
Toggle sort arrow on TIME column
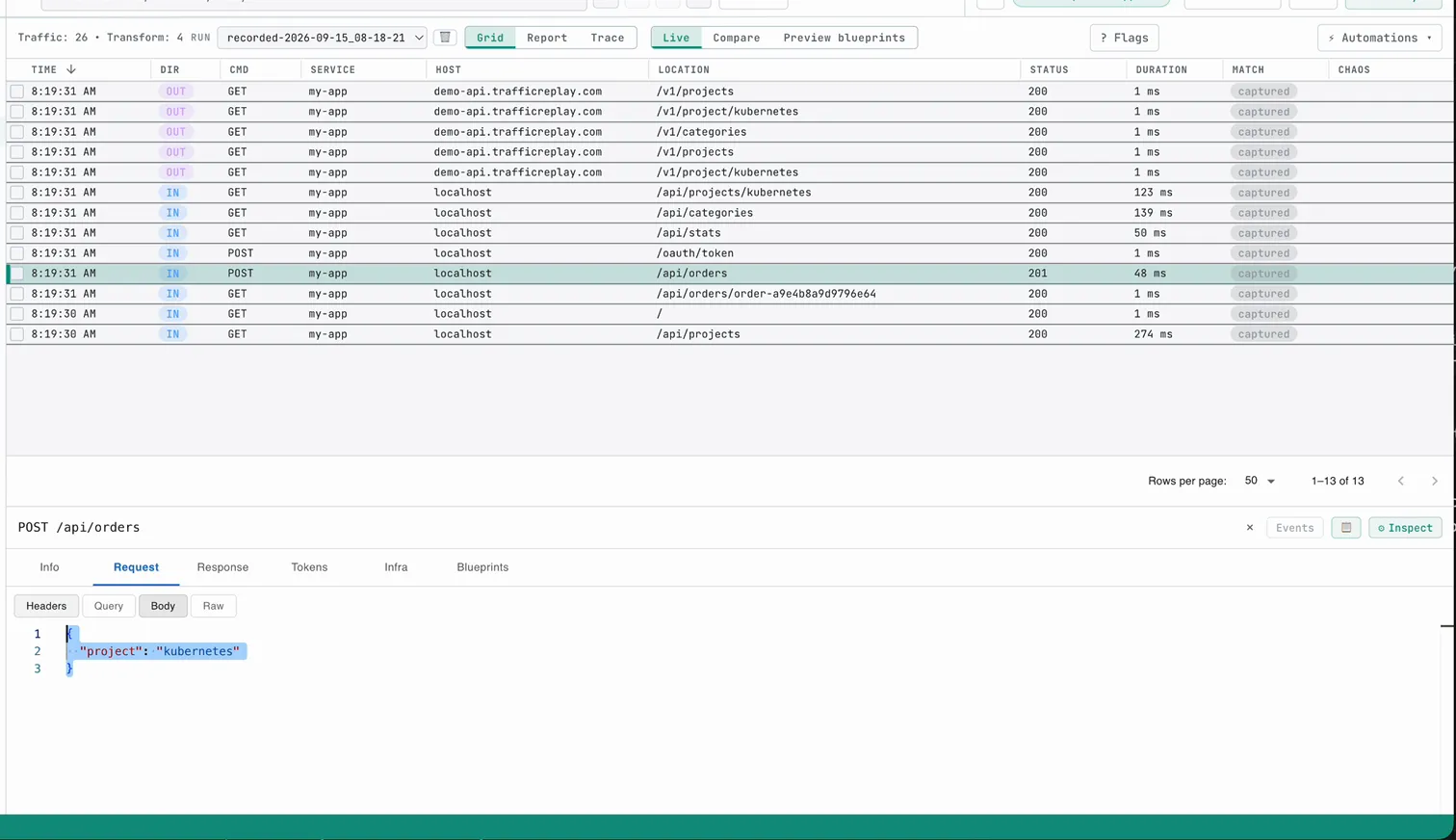tap(71, 69)
